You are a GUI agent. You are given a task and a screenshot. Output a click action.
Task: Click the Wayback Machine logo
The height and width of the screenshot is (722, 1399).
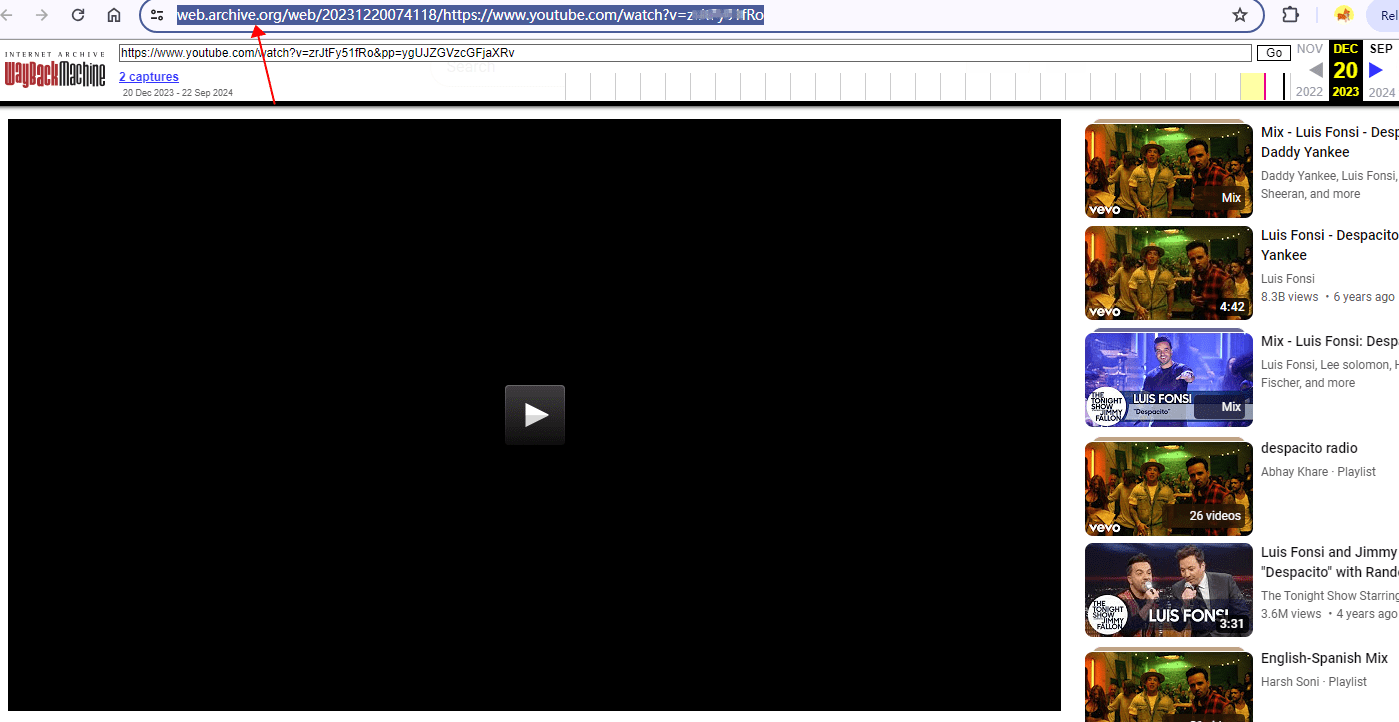(55, 72)
